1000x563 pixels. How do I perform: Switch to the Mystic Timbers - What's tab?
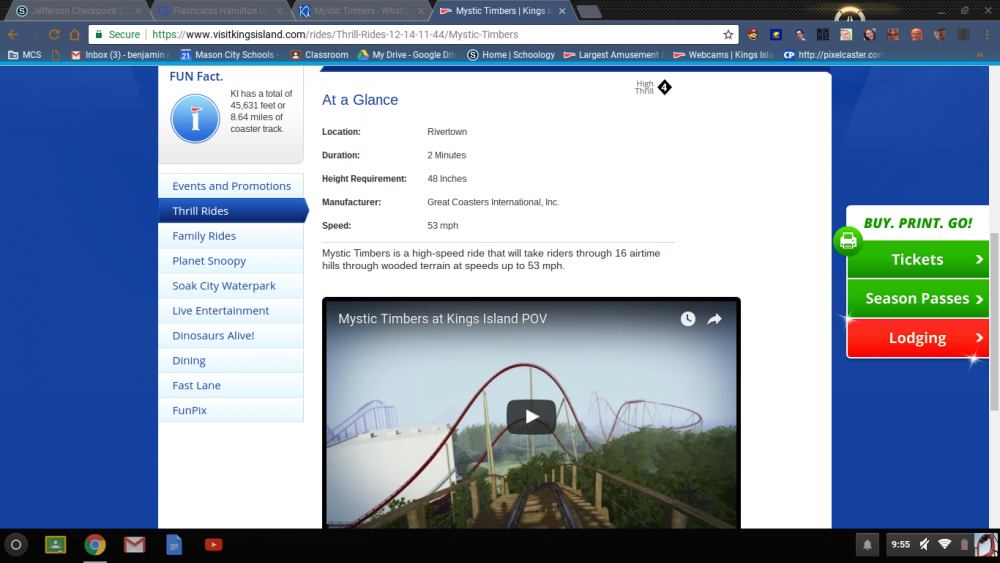[360, 11]
